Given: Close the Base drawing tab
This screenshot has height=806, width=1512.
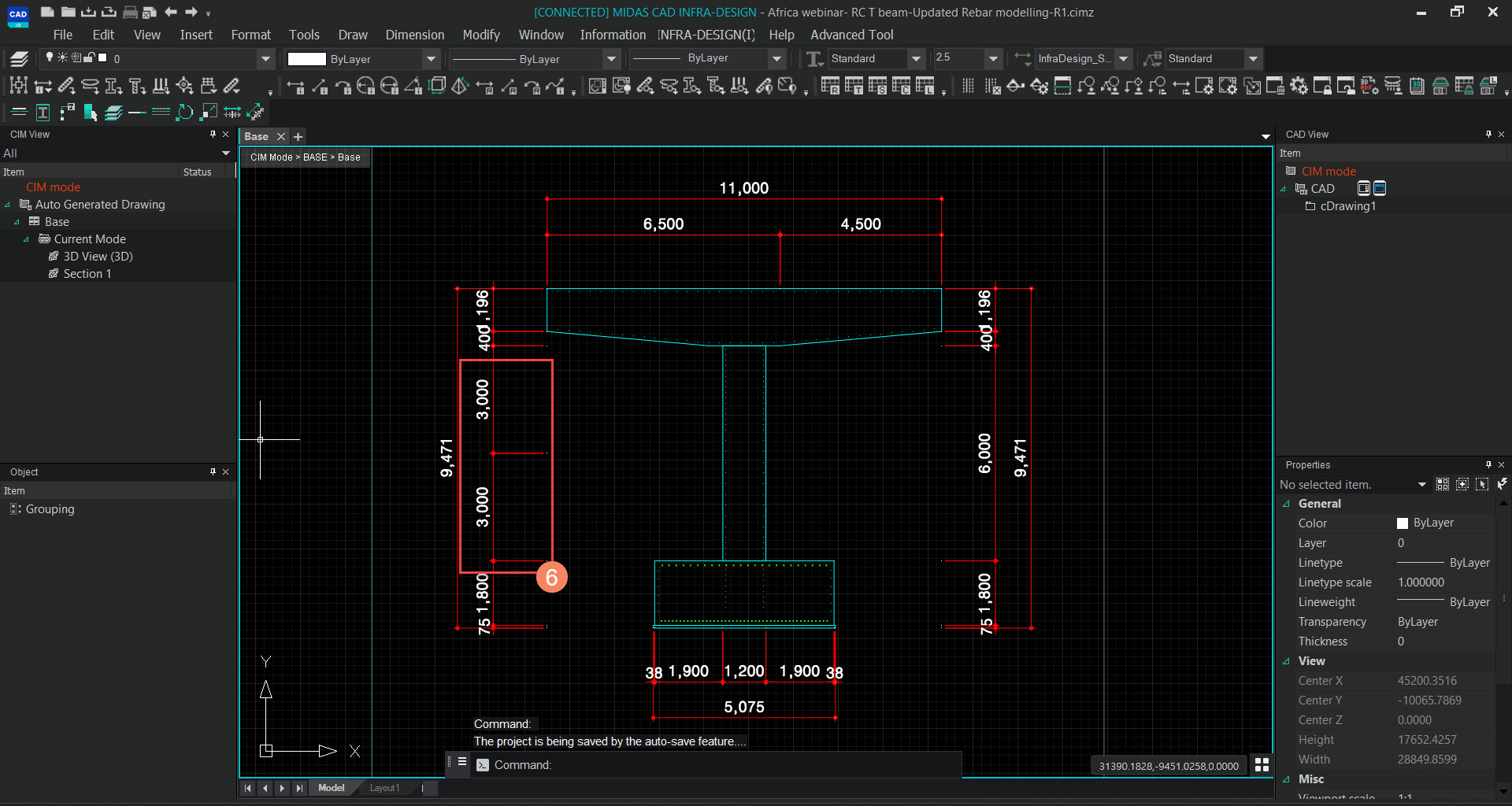Looking at the screenshot, I should [x=281, y=137].
